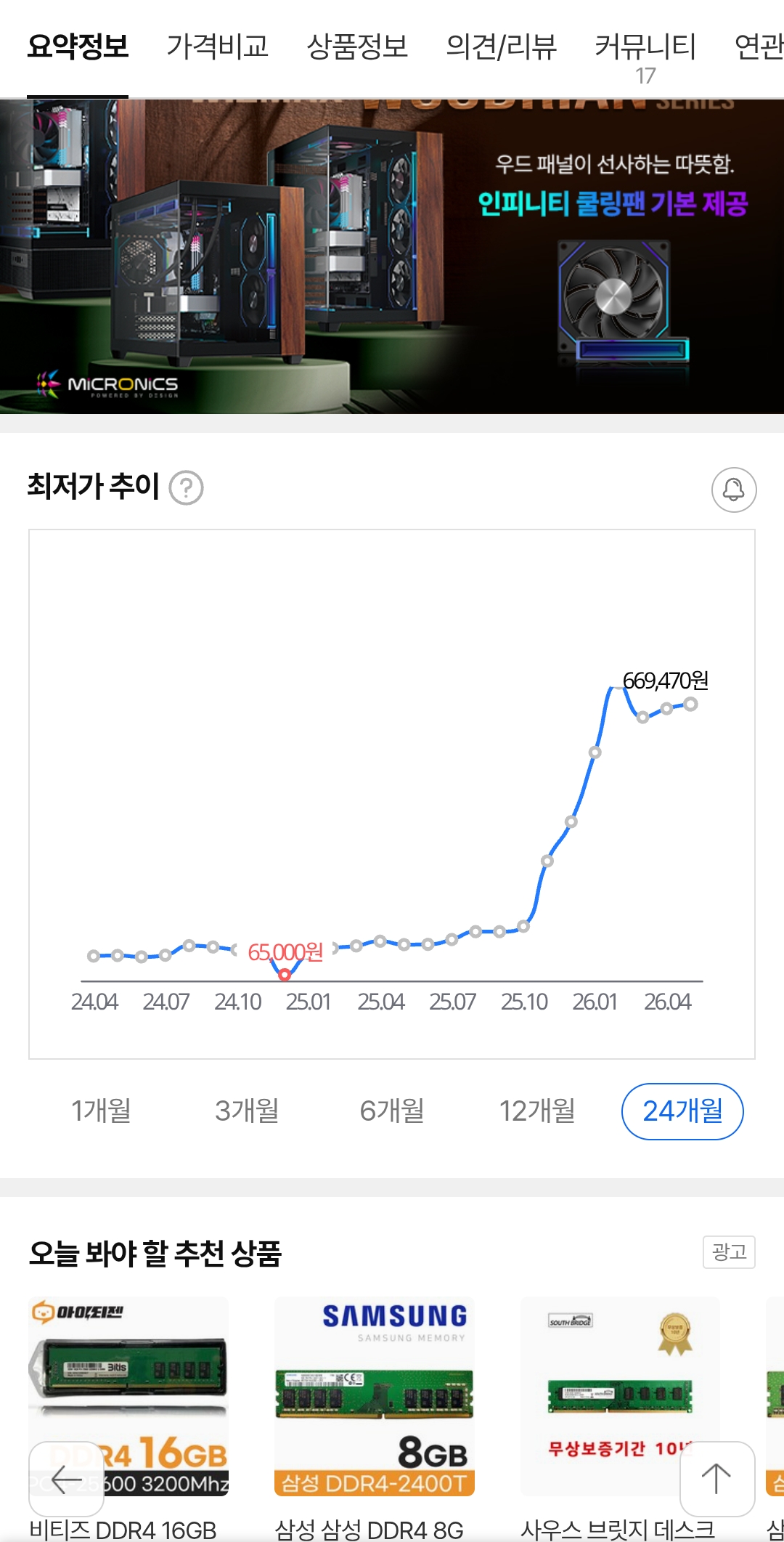
Task: Select the 1개월 price period
Action: point(101,1111)
